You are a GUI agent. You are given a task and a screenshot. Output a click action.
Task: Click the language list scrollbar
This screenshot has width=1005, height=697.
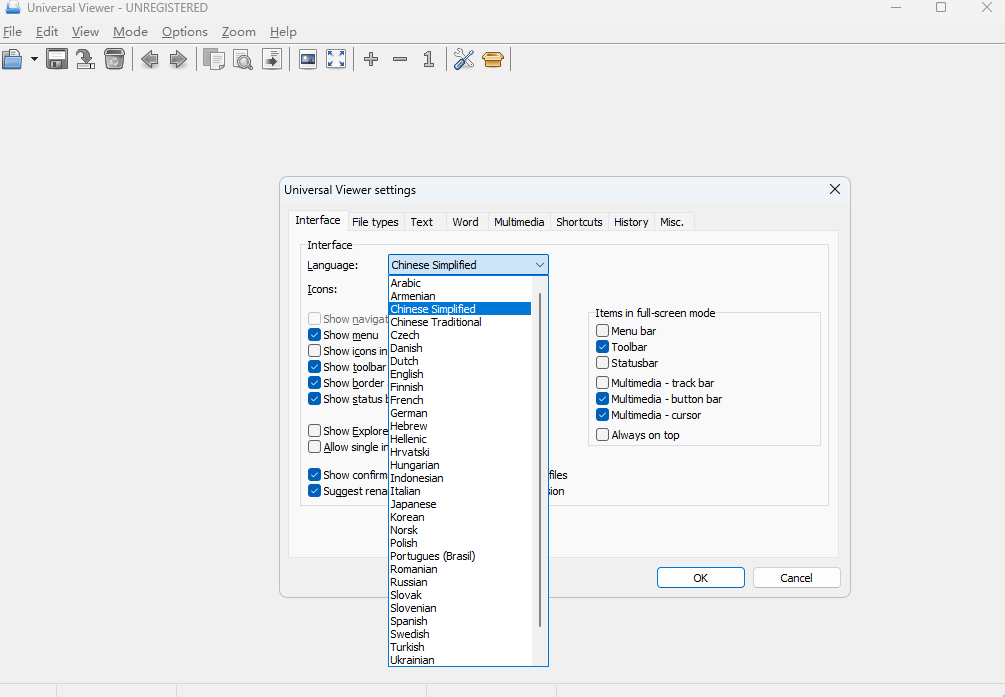point(540,460)
